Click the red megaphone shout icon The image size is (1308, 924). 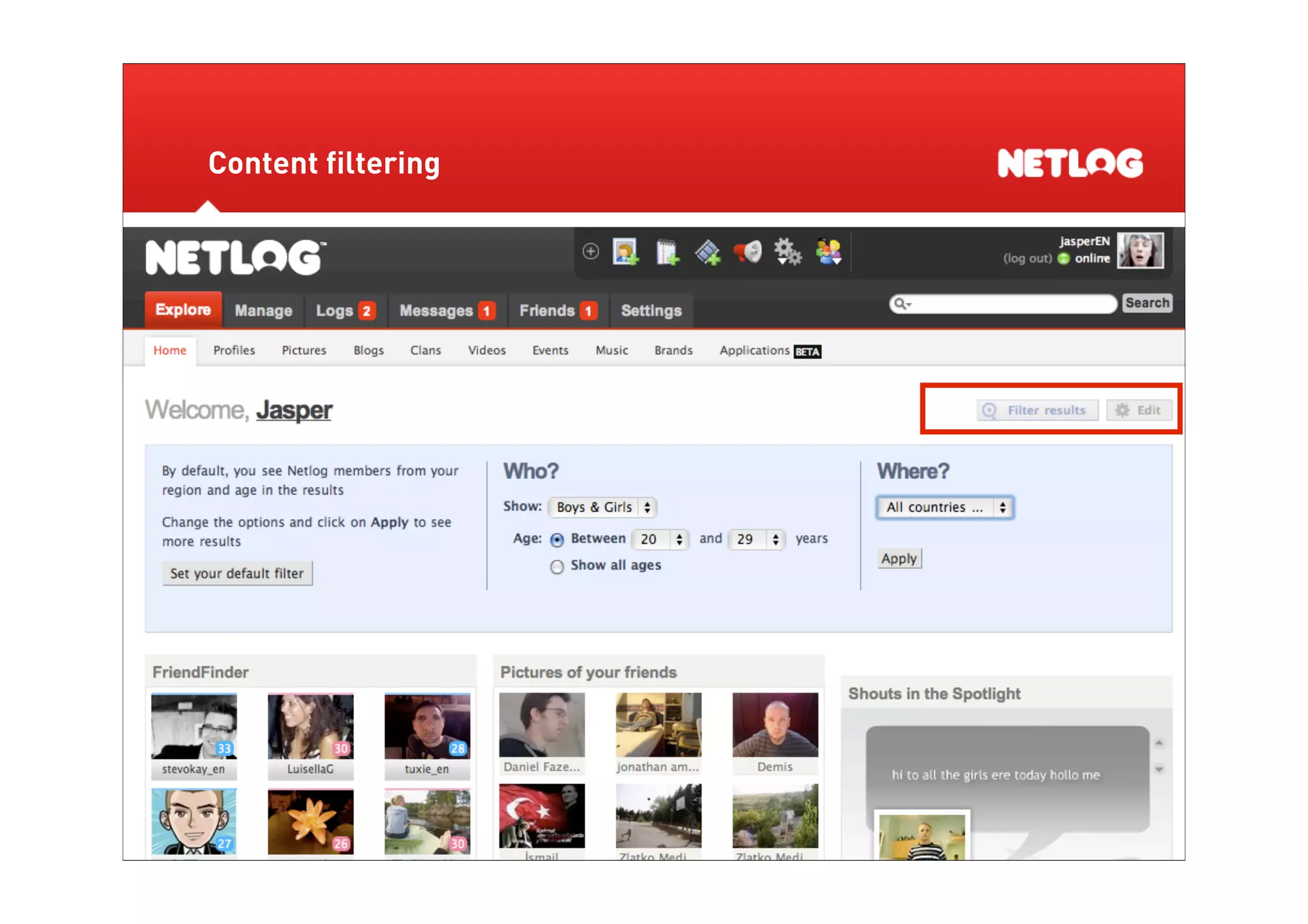pyautogui.click(x=748, y=252)
